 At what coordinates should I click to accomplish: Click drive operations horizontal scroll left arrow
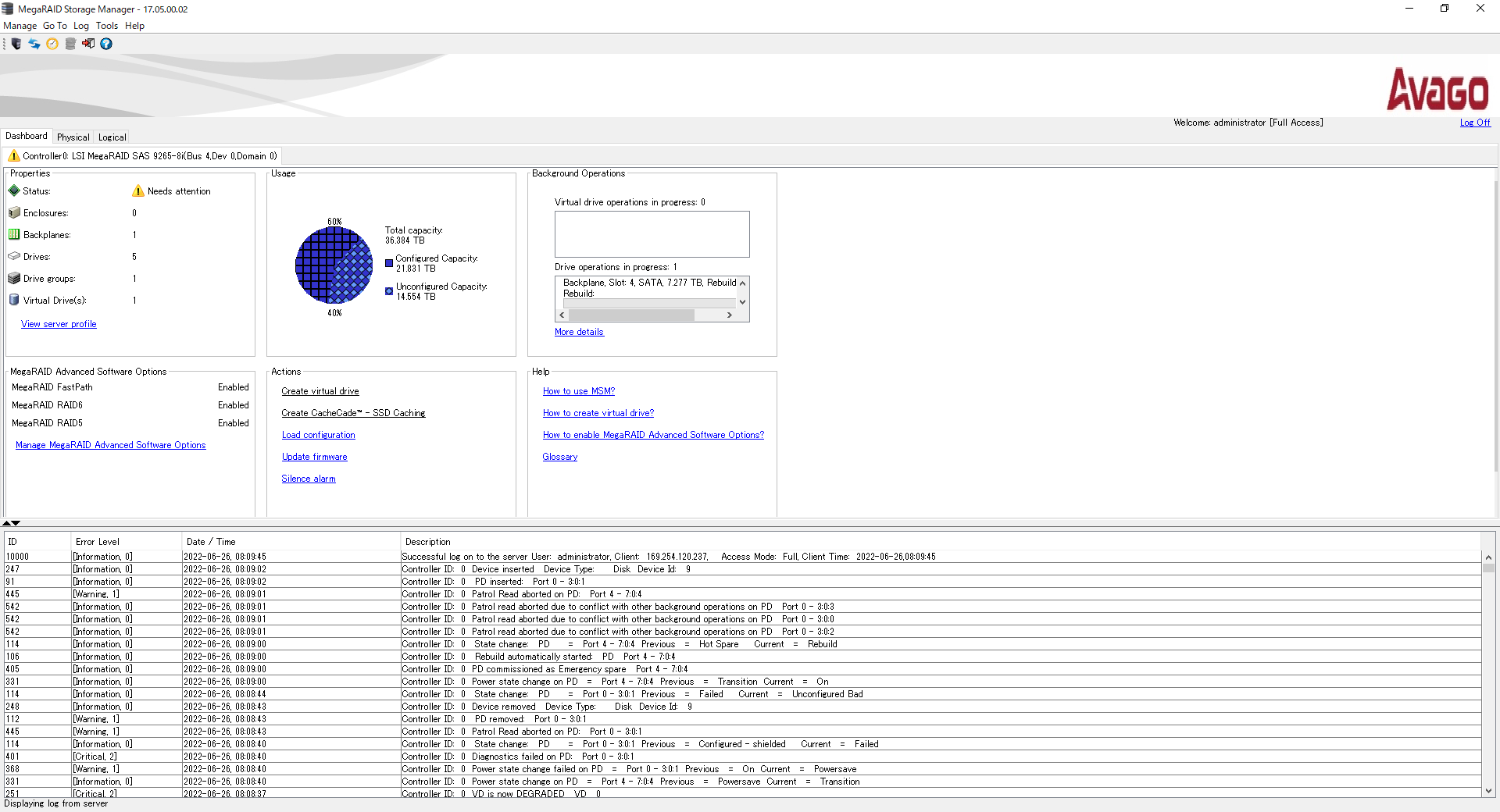(562, 315)
